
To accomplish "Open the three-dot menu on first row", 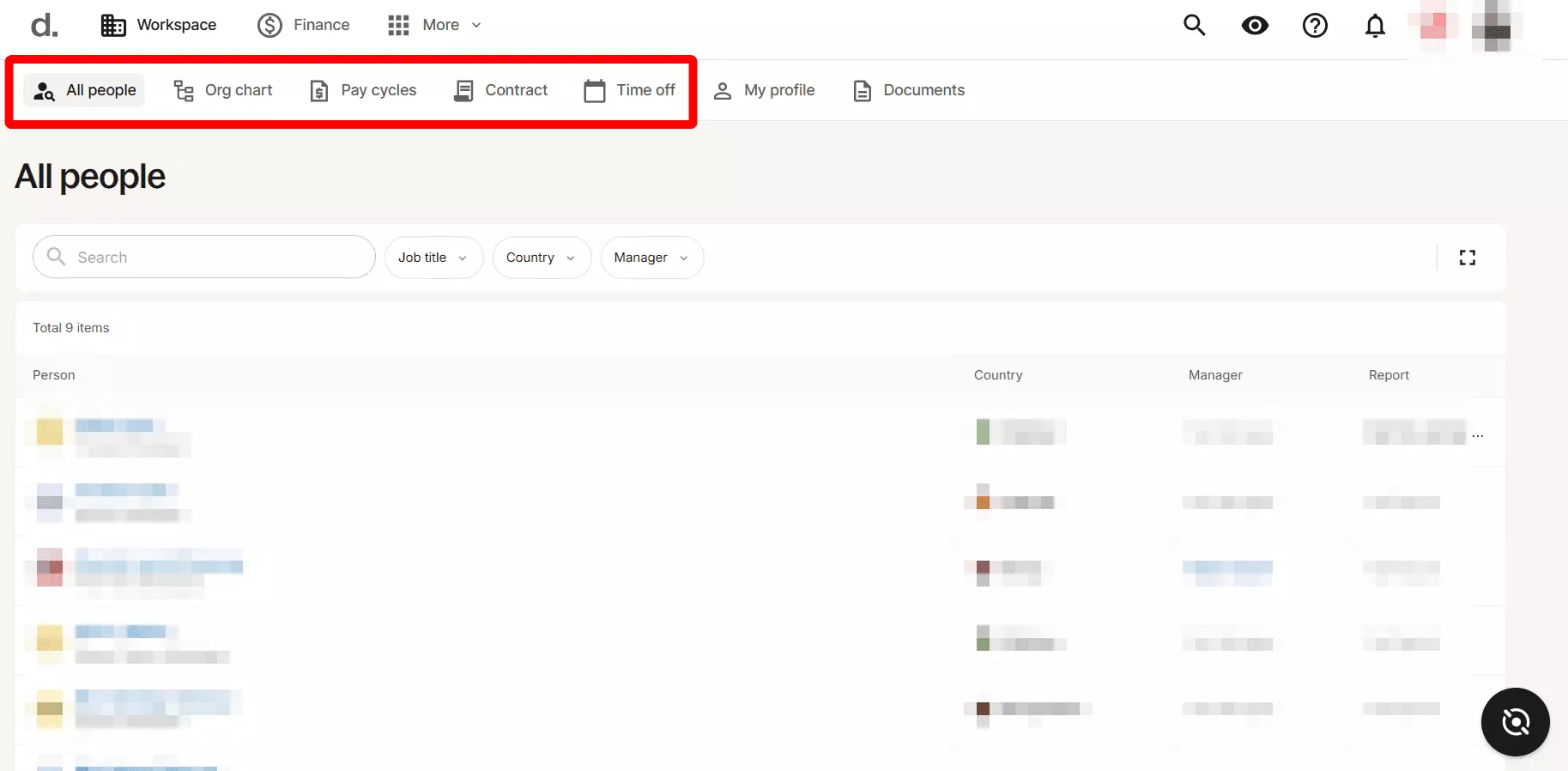I will [x=1477, y=436].
